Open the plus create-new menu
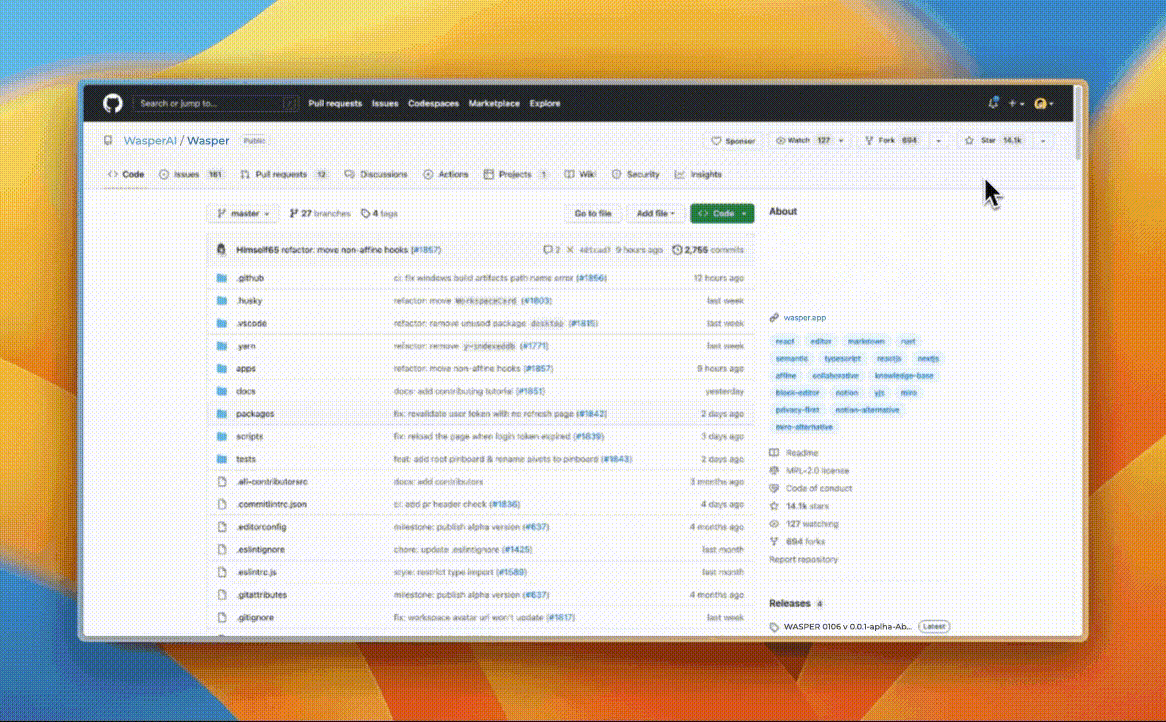The height and width of the screenshot is (722, 1166). coord(1016,103)
